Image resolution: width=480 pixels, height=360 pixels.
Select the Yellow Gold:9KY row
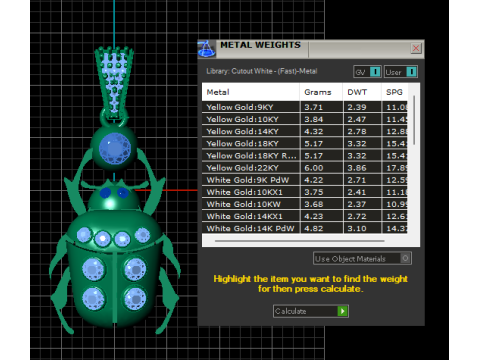(x=305, y=107)
